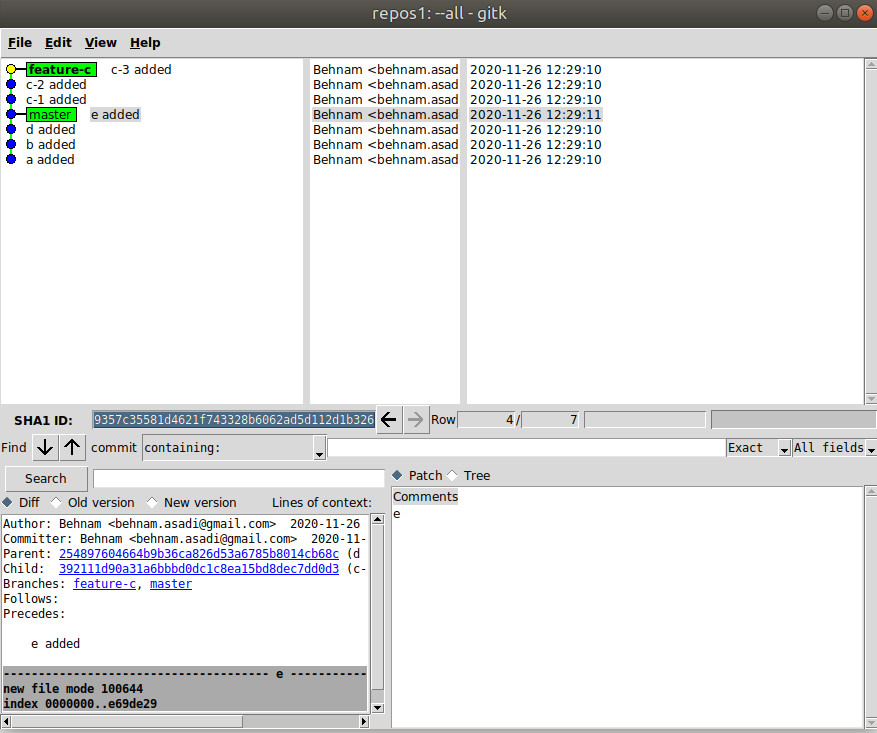Viewport: 877px width, 733px height.
Task: Select the green feature-c branch label
Action: point(61,70)
